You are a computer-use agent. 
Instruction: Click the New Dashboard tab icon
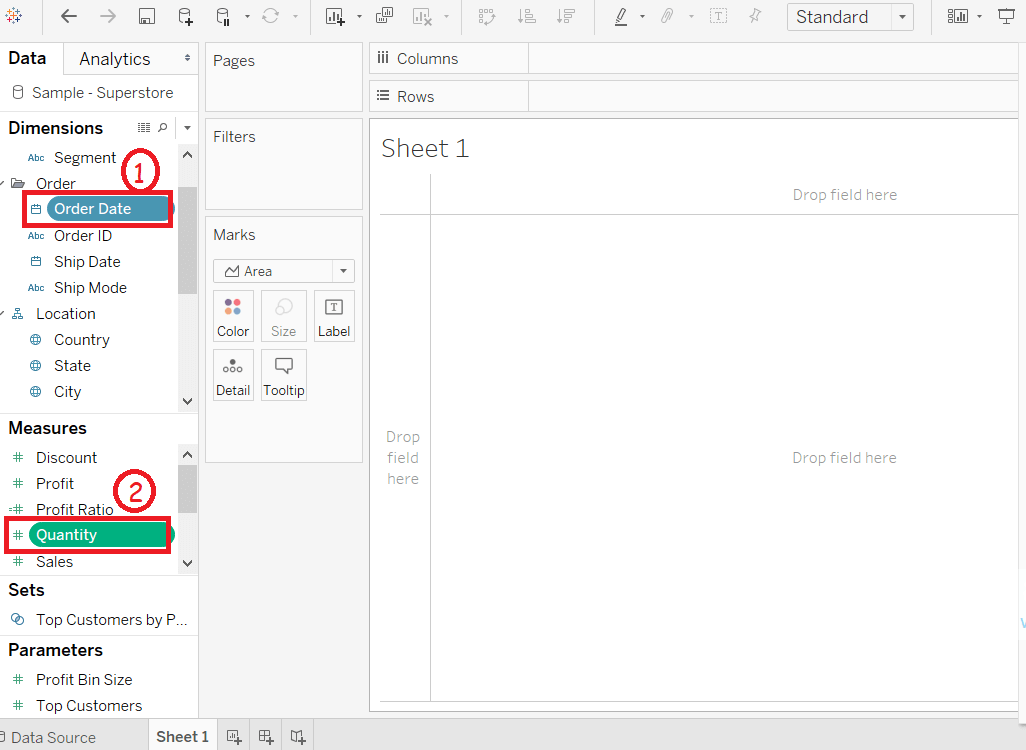266,737
